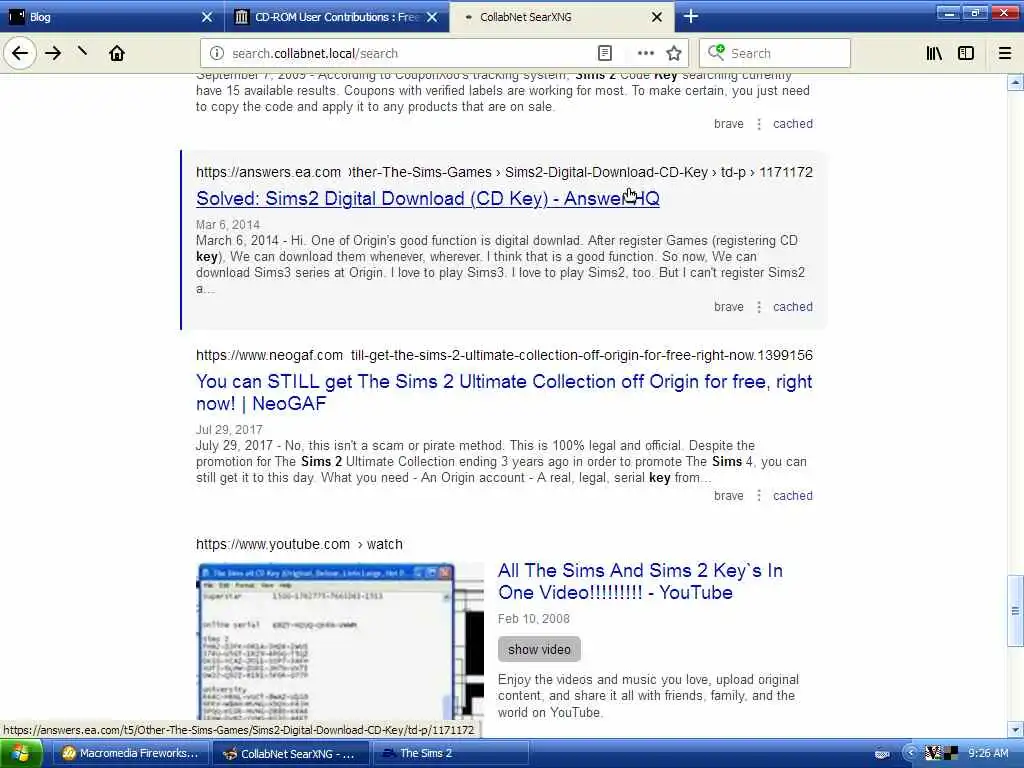
Task: Click the scrollbar up arrow
Action: [1015, 82]
